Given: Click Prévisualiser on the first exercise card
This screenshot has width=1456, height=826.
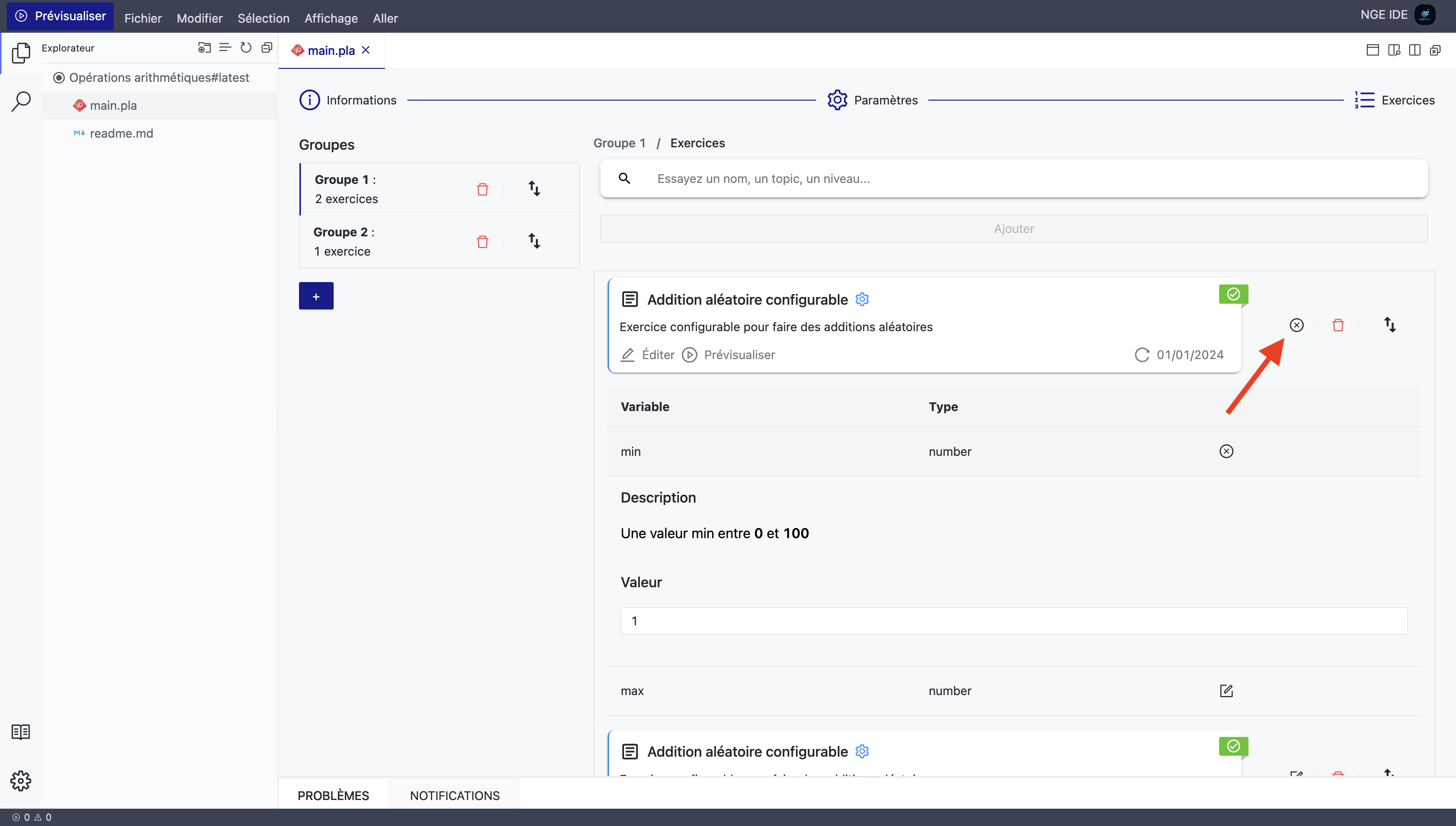Looking at the screenshot, I should pyautogui.click(x=728, y=355).
